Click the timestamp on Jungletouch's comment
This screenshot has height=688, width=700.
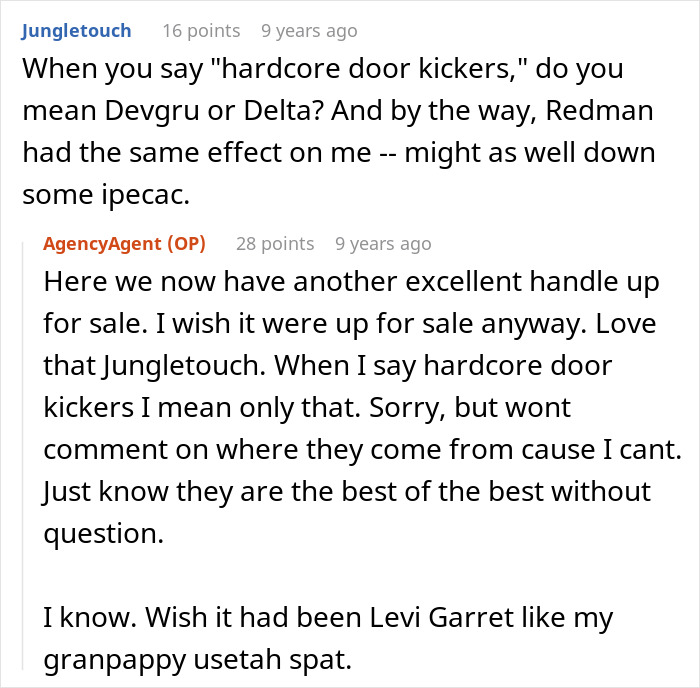coord(309,31)
